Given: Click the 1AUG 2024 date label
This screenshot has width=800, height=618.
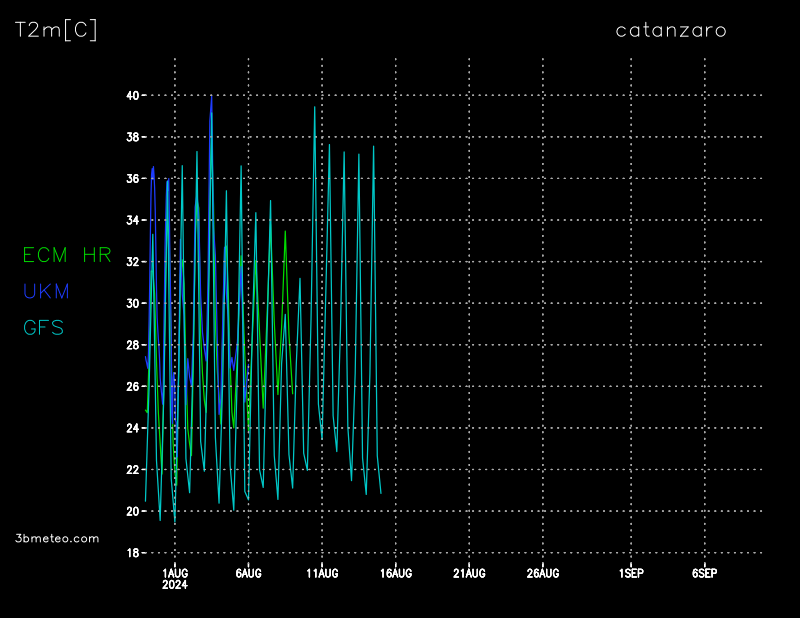Looking at the screenshot, I should click(x=175, y=578).
